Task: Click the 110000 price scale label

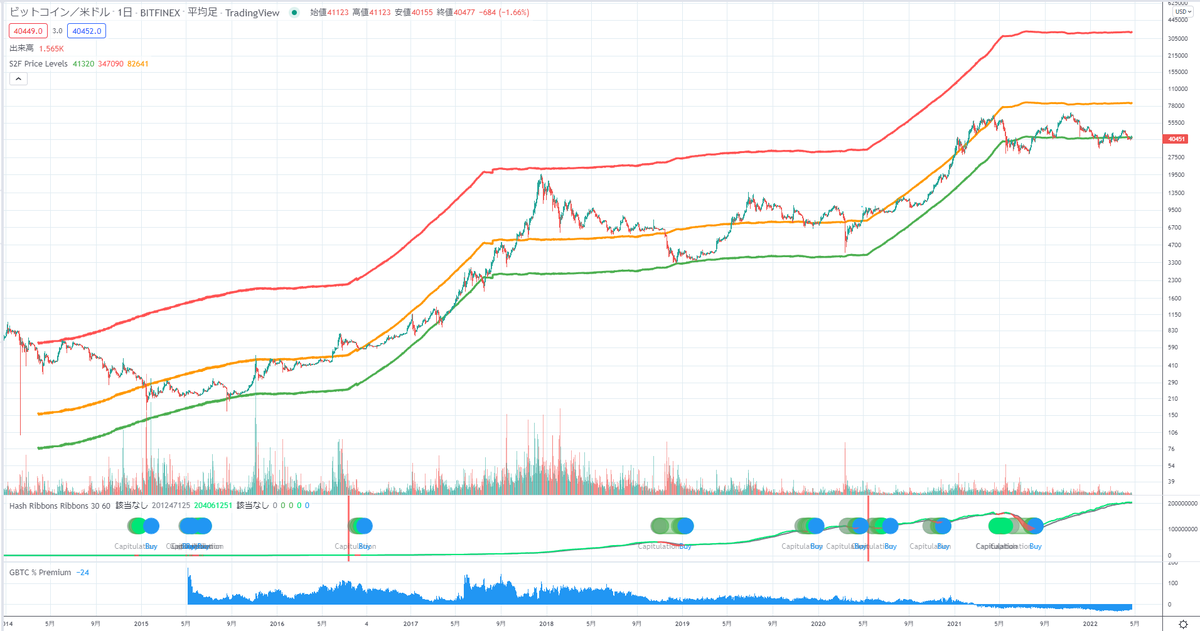Action: click(1177, 88)
